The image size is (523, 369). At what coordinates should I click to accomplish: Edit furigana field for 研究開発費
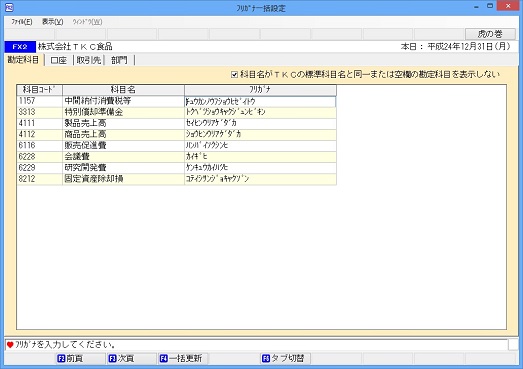point(260,168)
